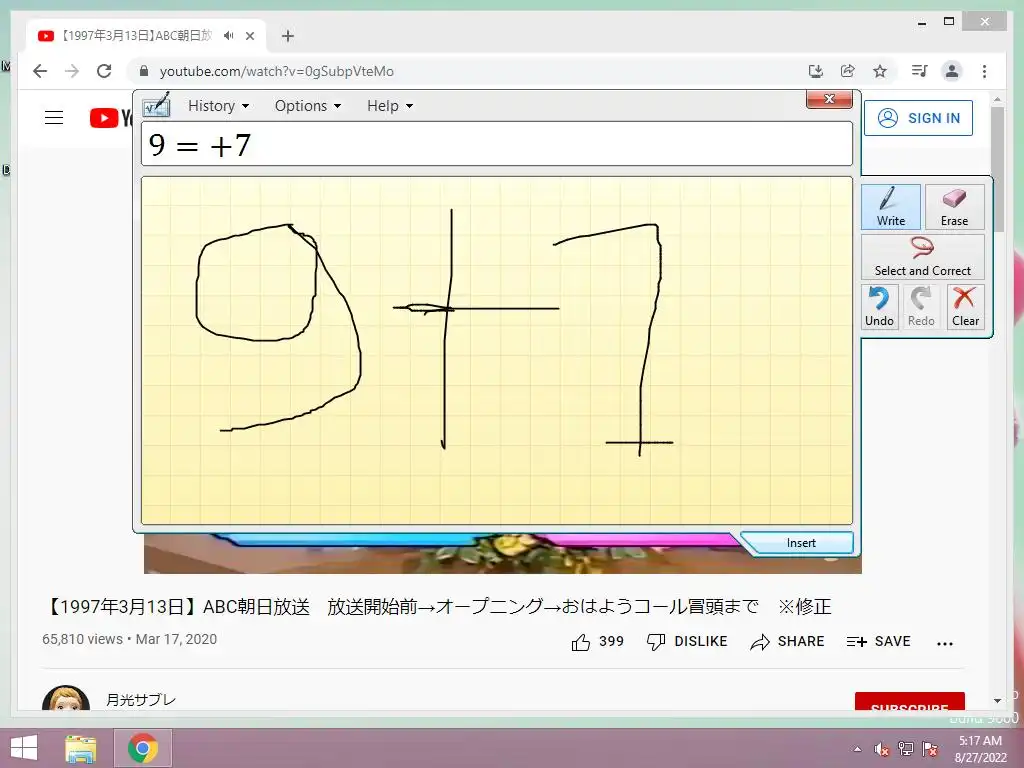This screenshot has height=768, width=1024.
Task: Open File Explorer from the taskbar
Action: click(81, 748)
